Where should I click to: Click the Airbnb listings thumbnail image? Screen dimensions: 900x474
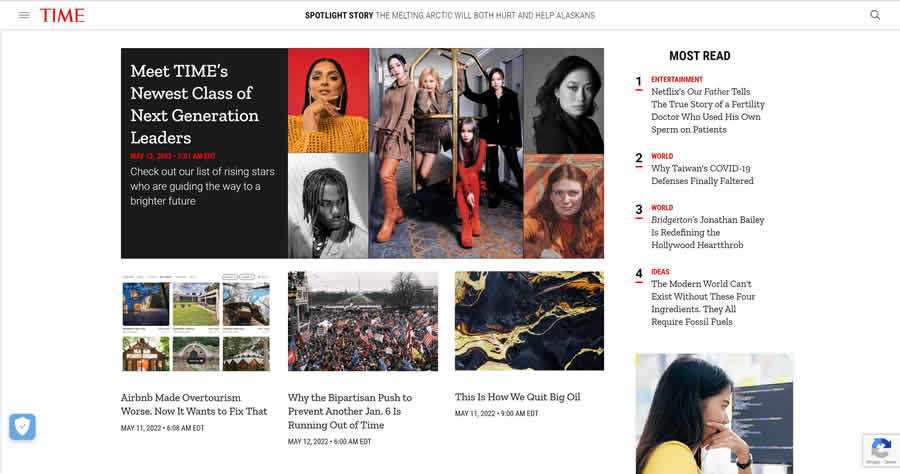tap(196, 321)
